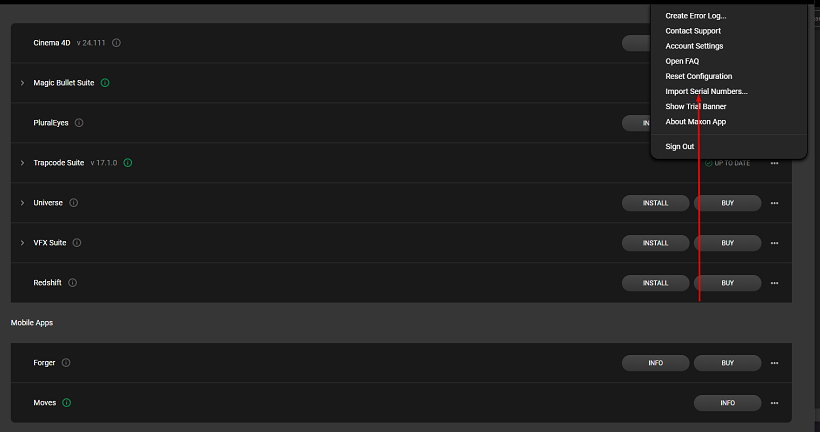Image resolution: width=820 pixels, height=432 pixels.
Task: Select Import Serial Numbers menu entry
Action: (706, 92)
